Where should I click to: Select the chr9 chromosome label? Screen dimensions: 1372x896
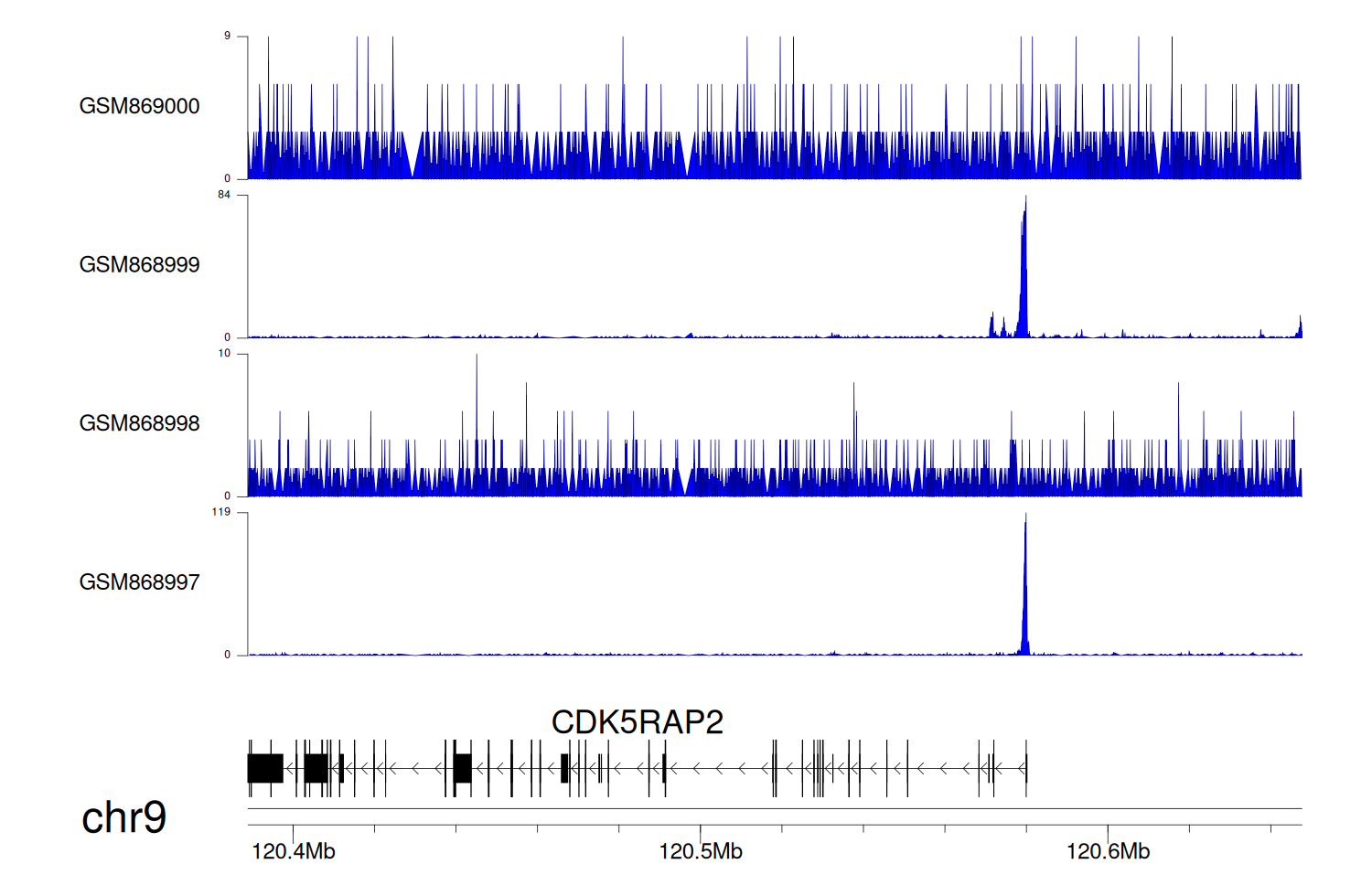(x=123, y=817)
